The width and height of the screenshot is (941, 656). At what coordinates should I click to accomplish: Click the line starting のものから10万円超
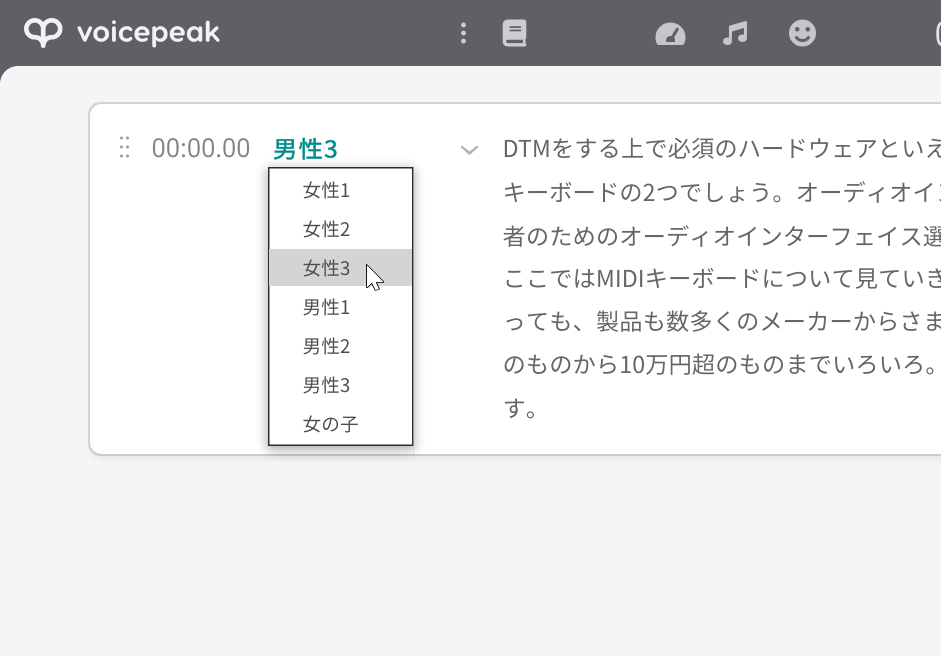coord(720,365)
